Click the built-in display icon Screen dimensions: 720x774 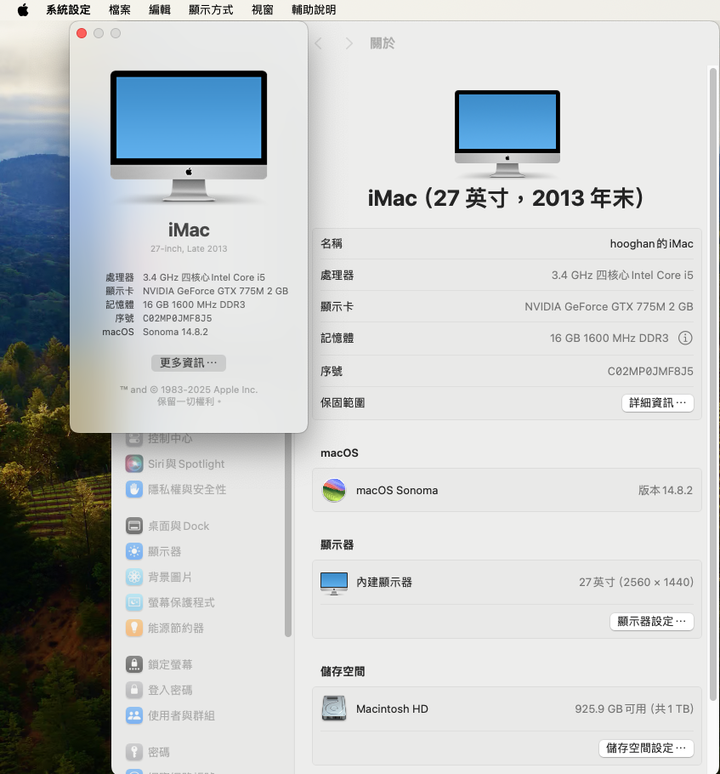[x=334, y=582]
